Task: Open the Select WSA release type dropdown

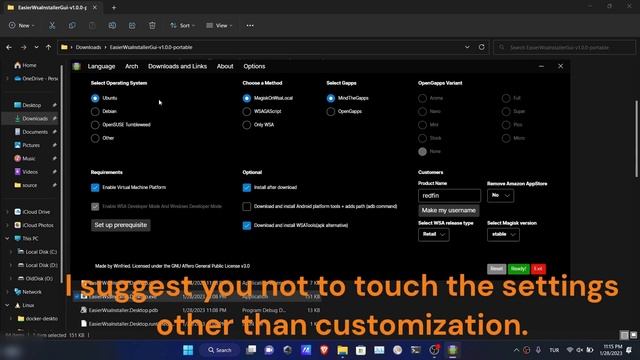Action: click(433, 234)
